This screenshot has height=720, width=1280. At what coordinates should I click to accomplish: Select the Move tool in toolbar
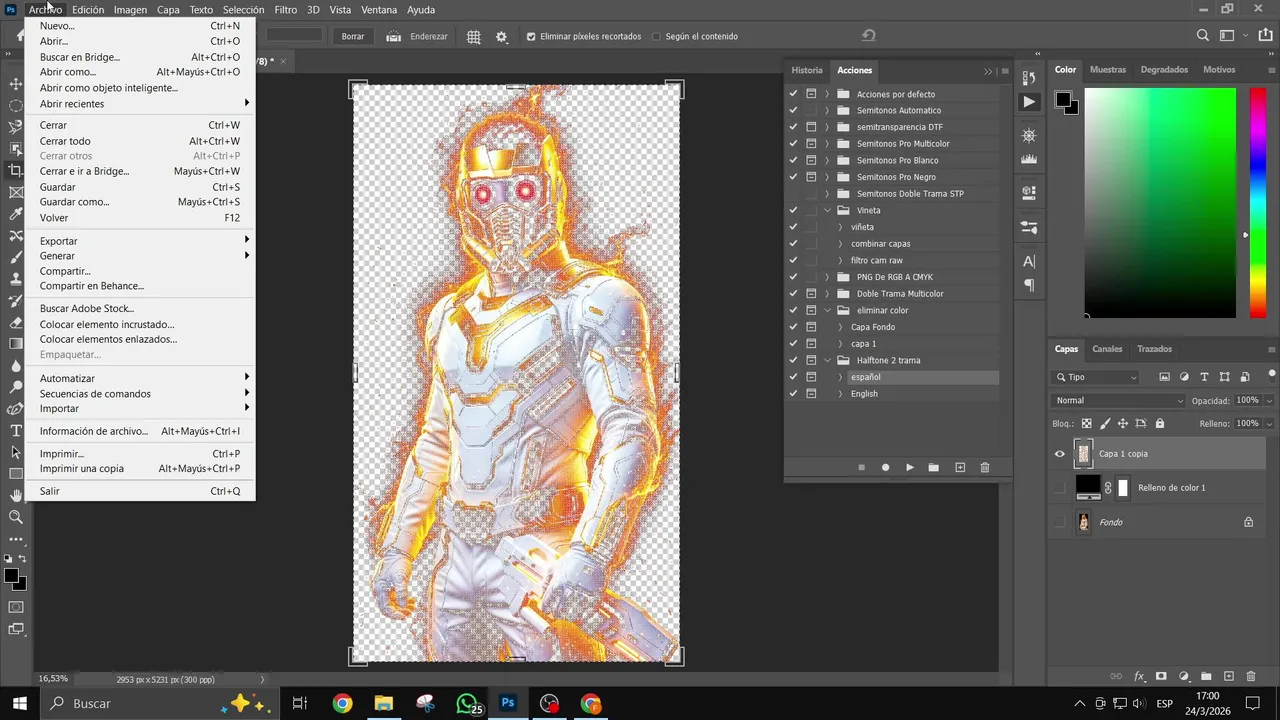(x=16, y=84)
